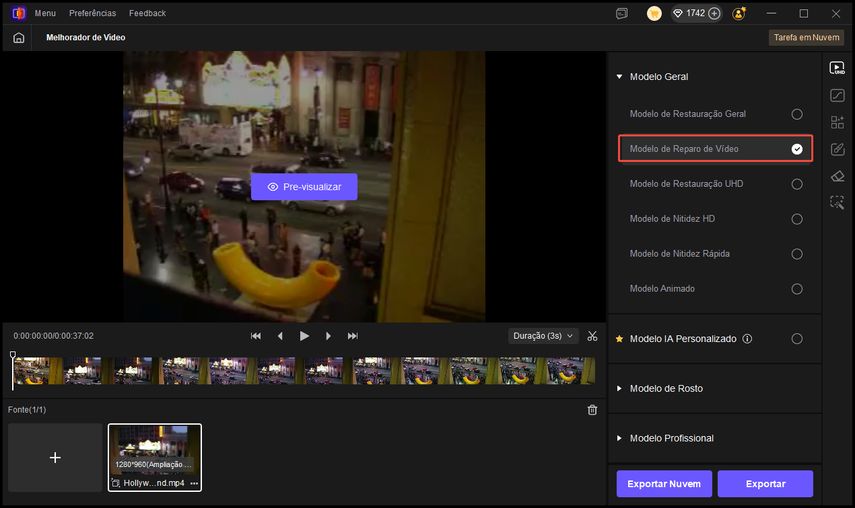855x508 pixels.
Task: Click the Exportar Nuvem button
Action: [x=664, y=484]
